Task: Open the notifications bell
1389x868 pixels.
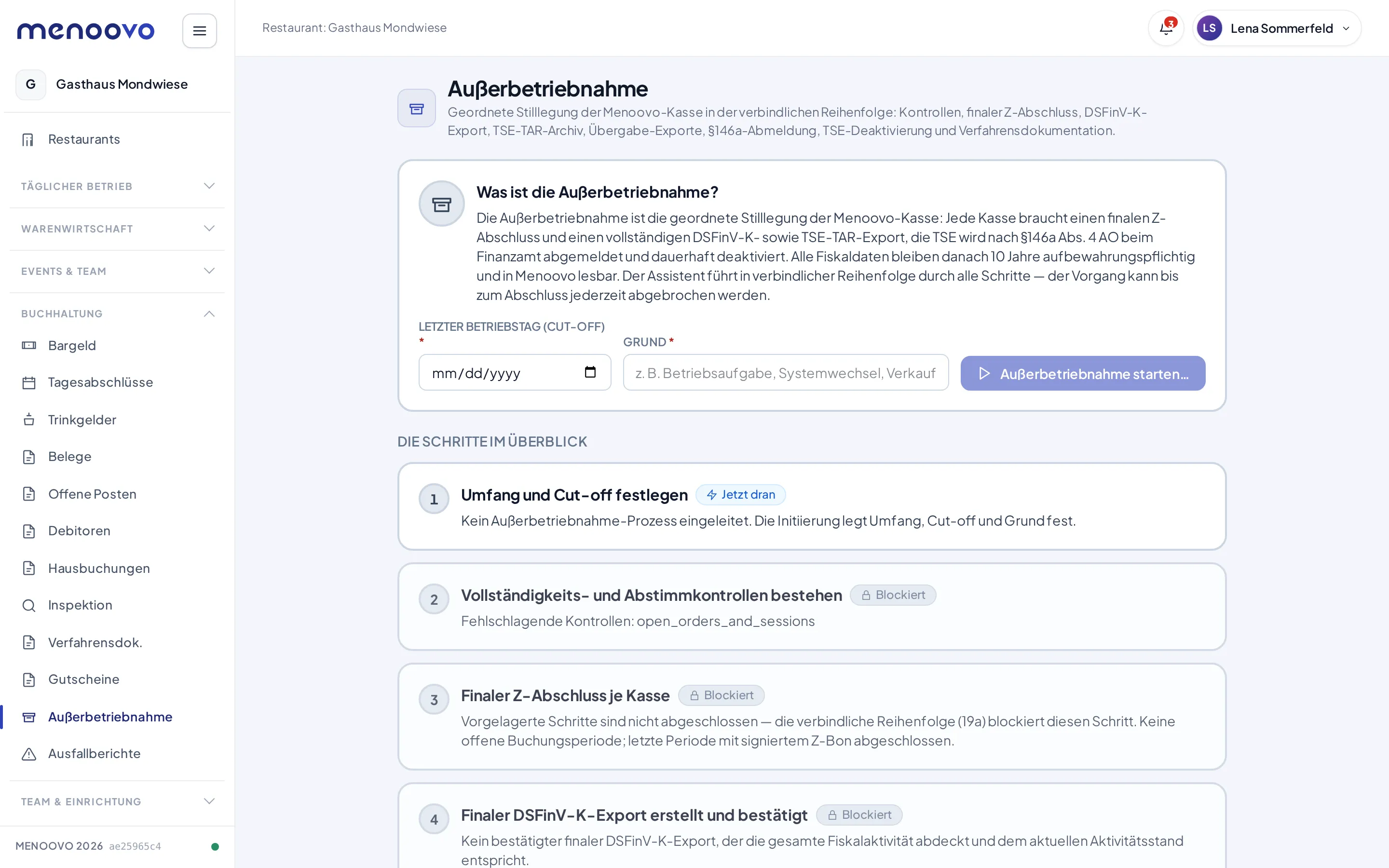Action: (x=1166, y=28)
